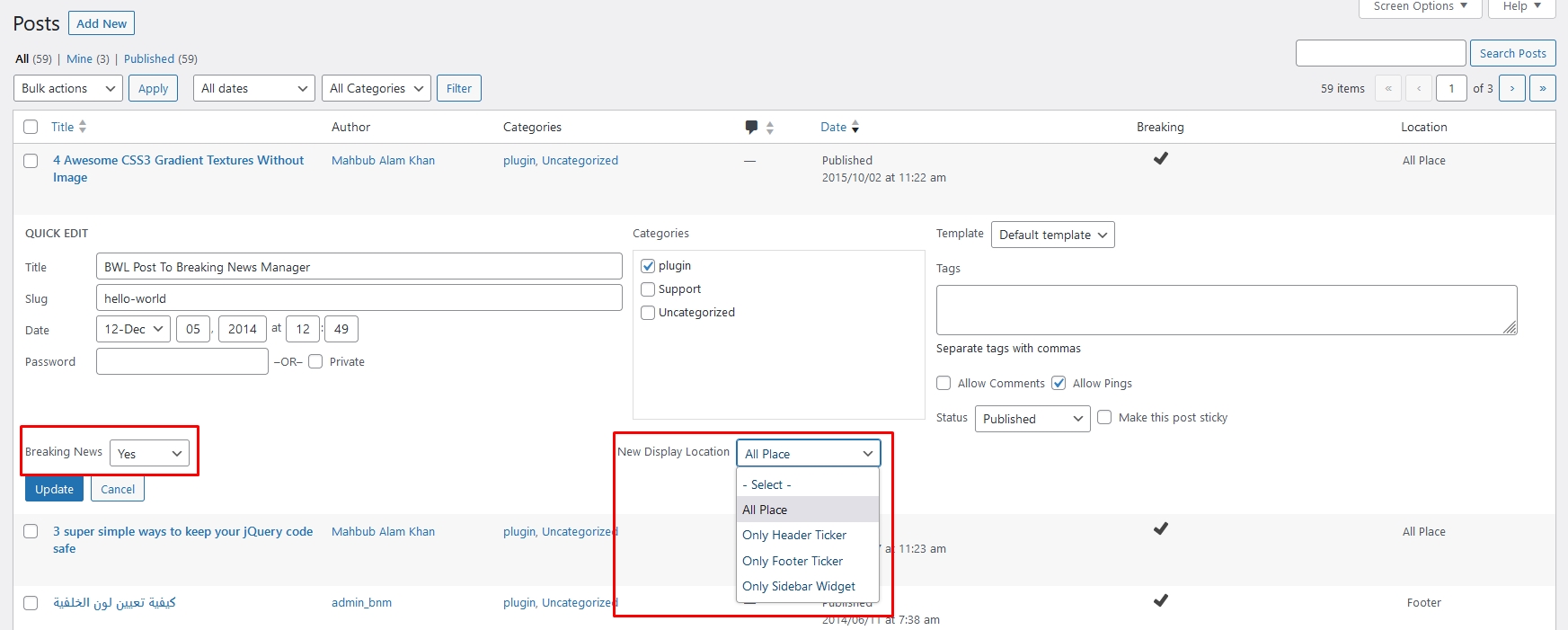Image resolution: width=1568 pixels, height=630 pixels.
Task: Click the Date column sort arrow
Action: 855,127
